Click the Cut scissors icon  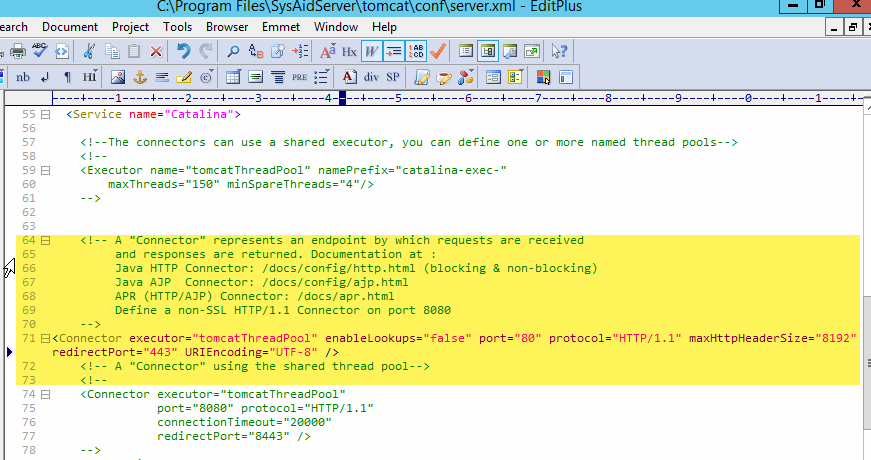coord(88,51)
